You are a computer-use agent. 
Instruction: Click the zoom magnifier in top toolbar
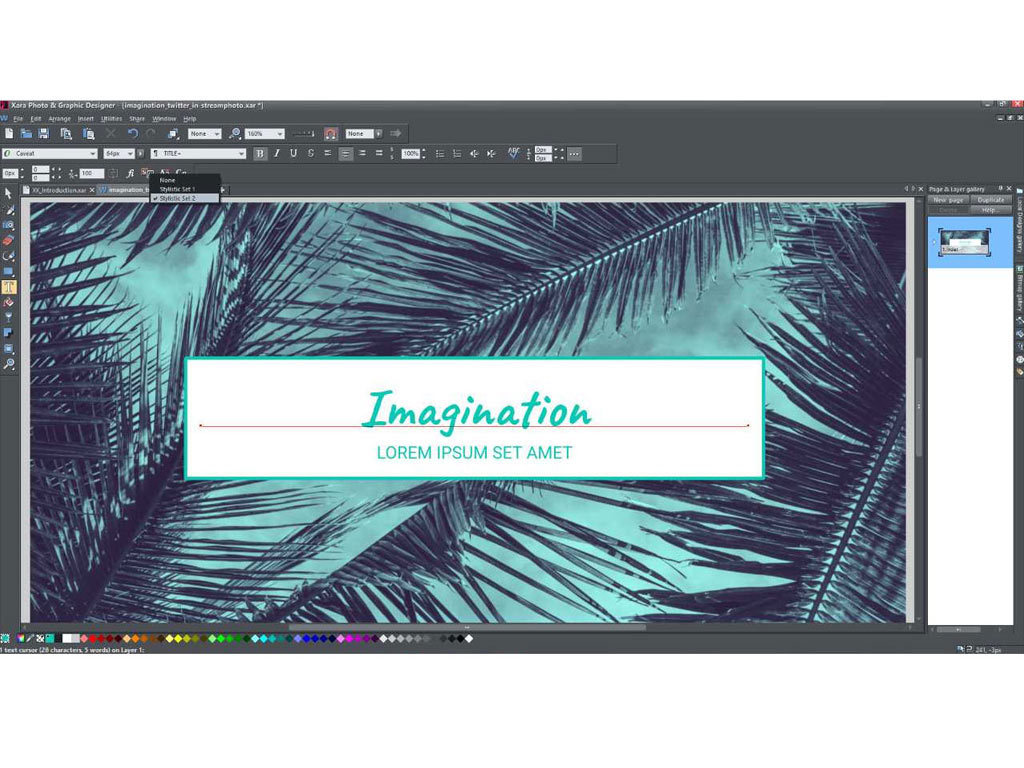[234, 134]
